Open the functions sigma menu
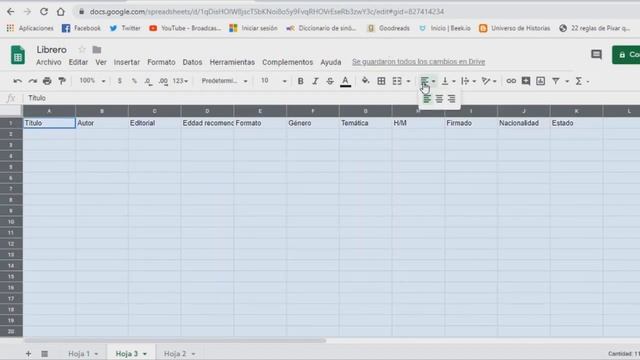Viewport: 640px width, 360px height. (x=582, y=81)
